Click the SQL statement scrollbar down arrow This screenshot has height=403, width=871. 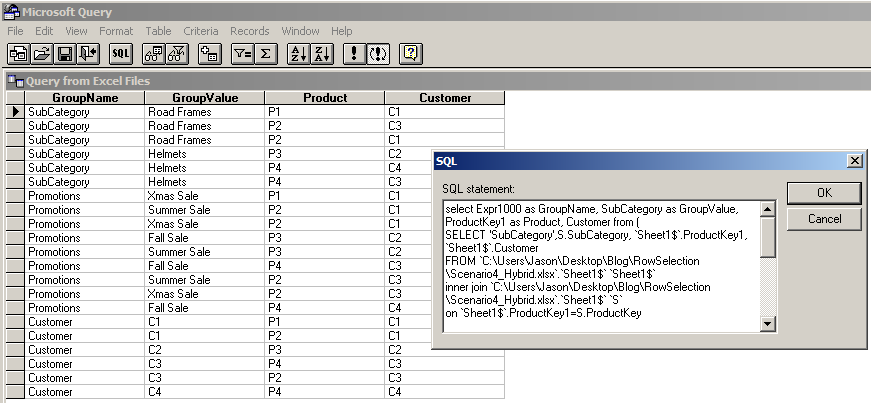tap(768, 324)
